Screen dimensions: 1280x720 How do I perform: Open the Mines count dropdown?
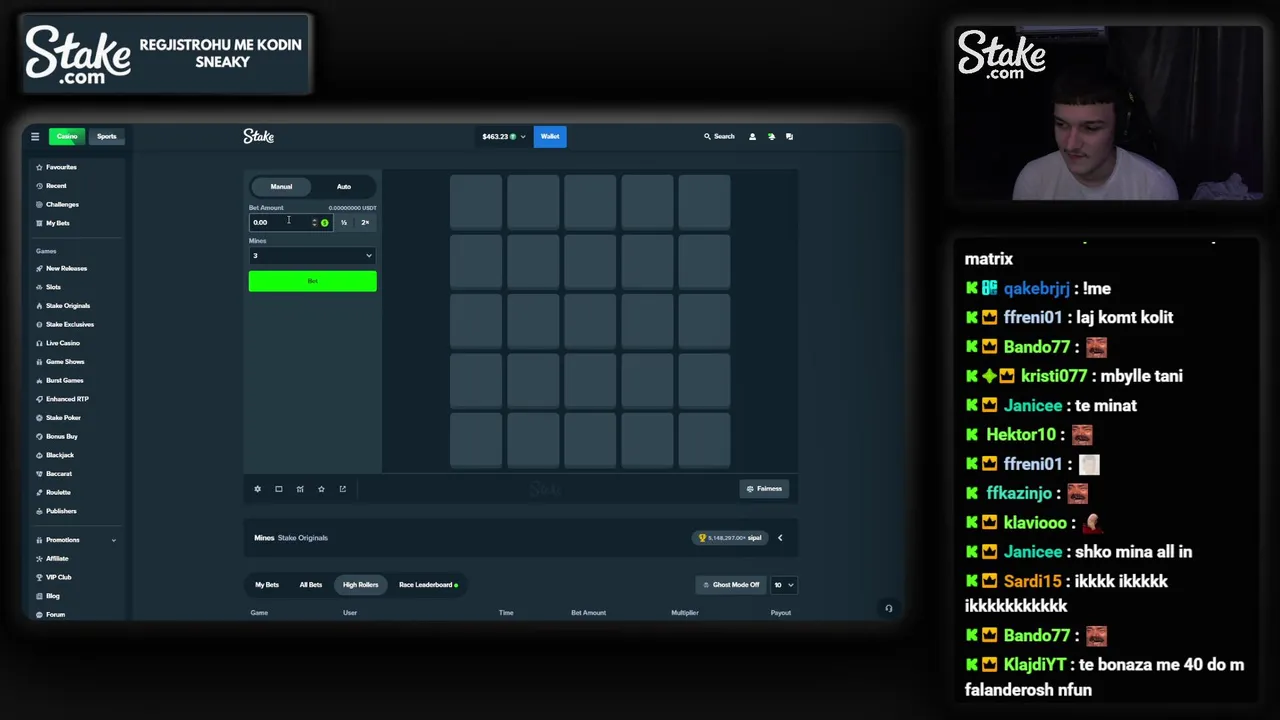312,256
